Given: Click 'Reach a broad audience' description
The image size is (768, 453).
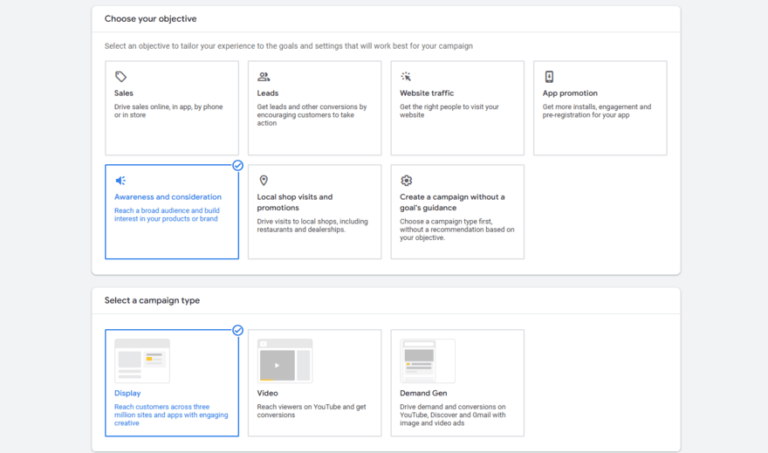Looking at the screenshot, I should click(167, 215).
